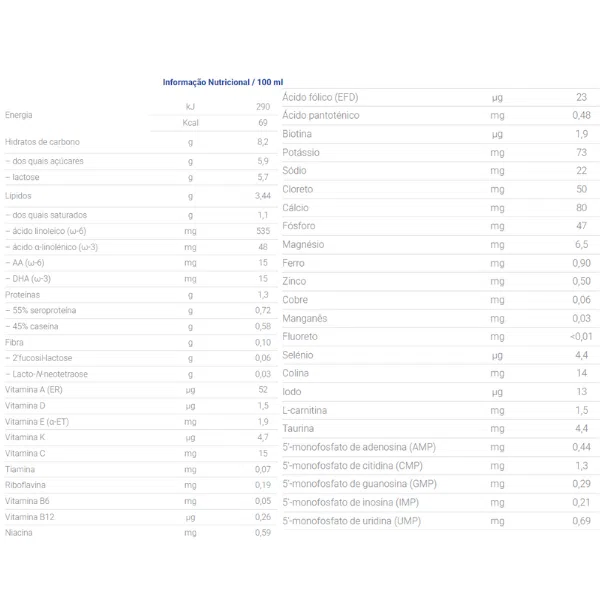Select the Potássio row label

pyautogui.click(x=301, y=152)
